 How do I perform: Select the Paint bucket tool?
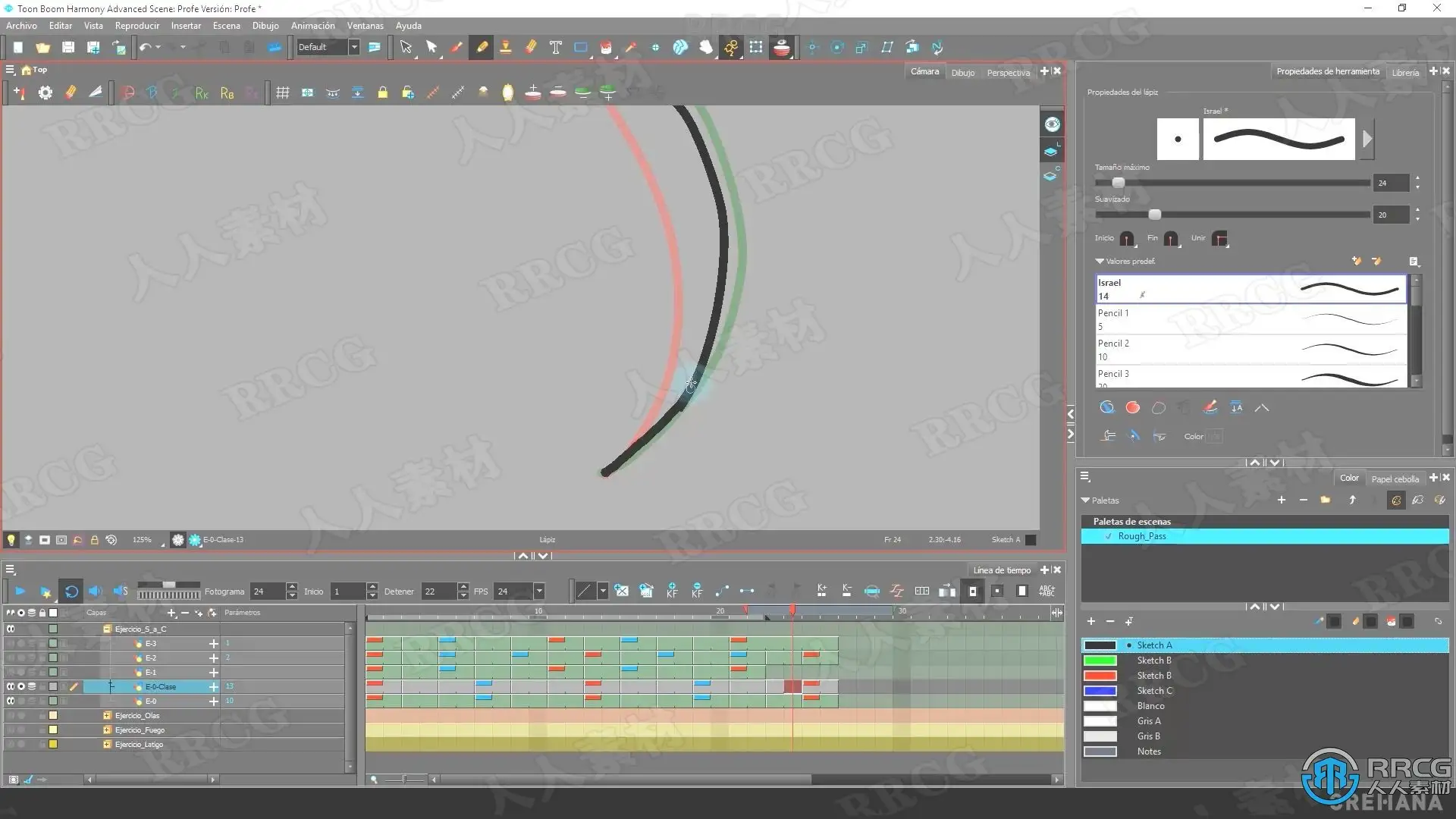click(605, 47)
